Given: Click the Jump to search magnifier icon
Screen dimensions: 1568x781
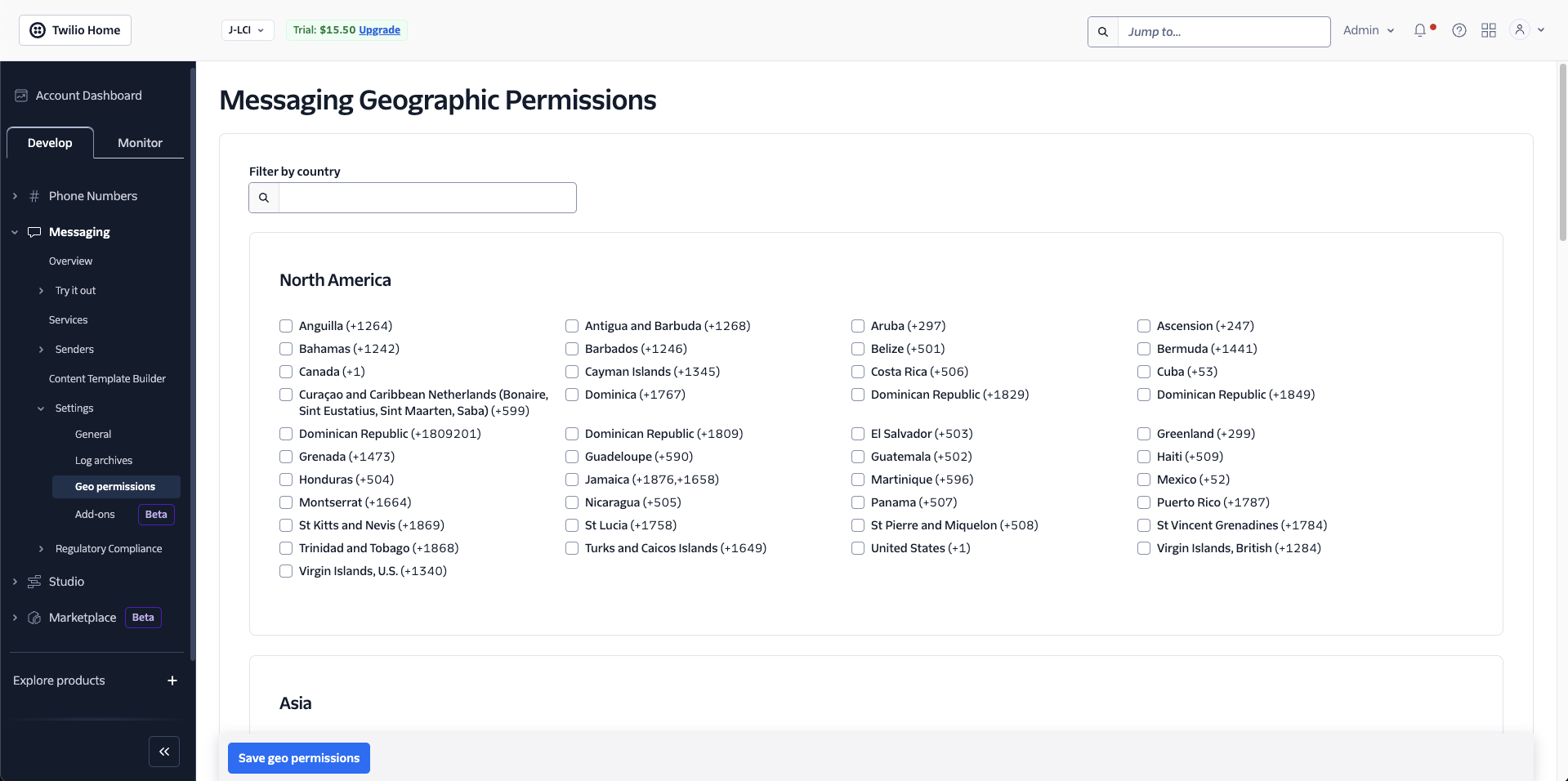Looking at the screenshot, I should tap(1103, 32).
